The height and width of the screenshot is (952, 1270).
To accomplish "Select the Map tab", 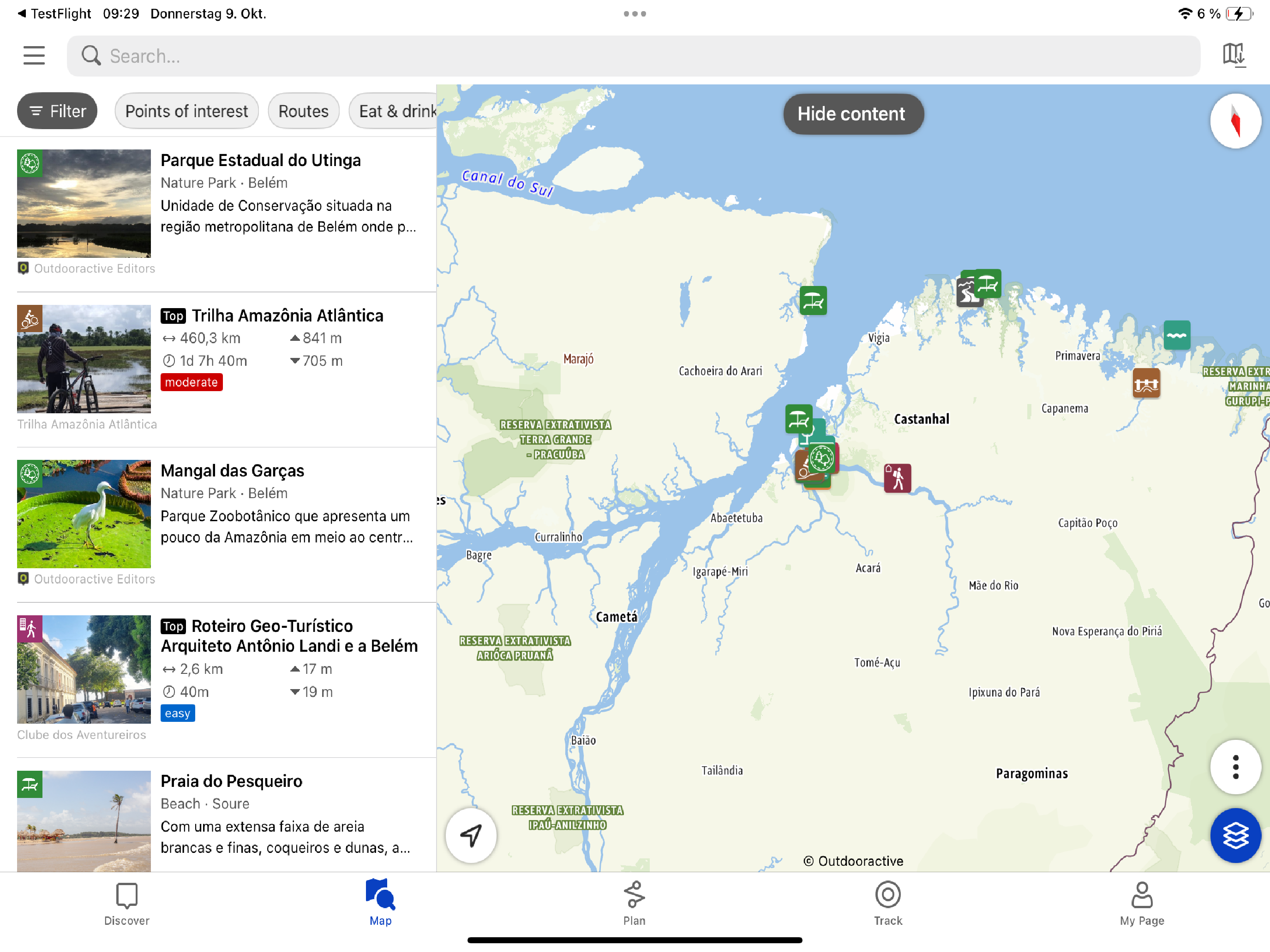I will (x=380, y=904).
